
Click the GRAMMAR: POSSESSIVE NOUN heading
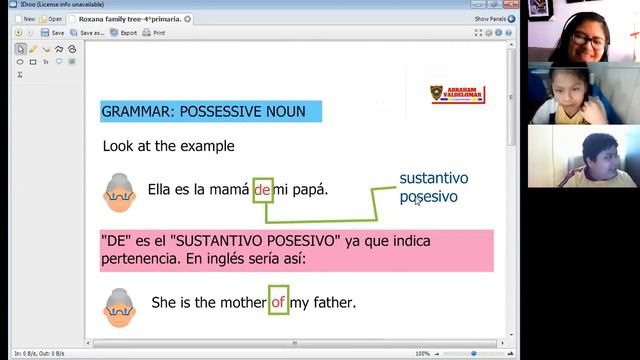[211, 111]
